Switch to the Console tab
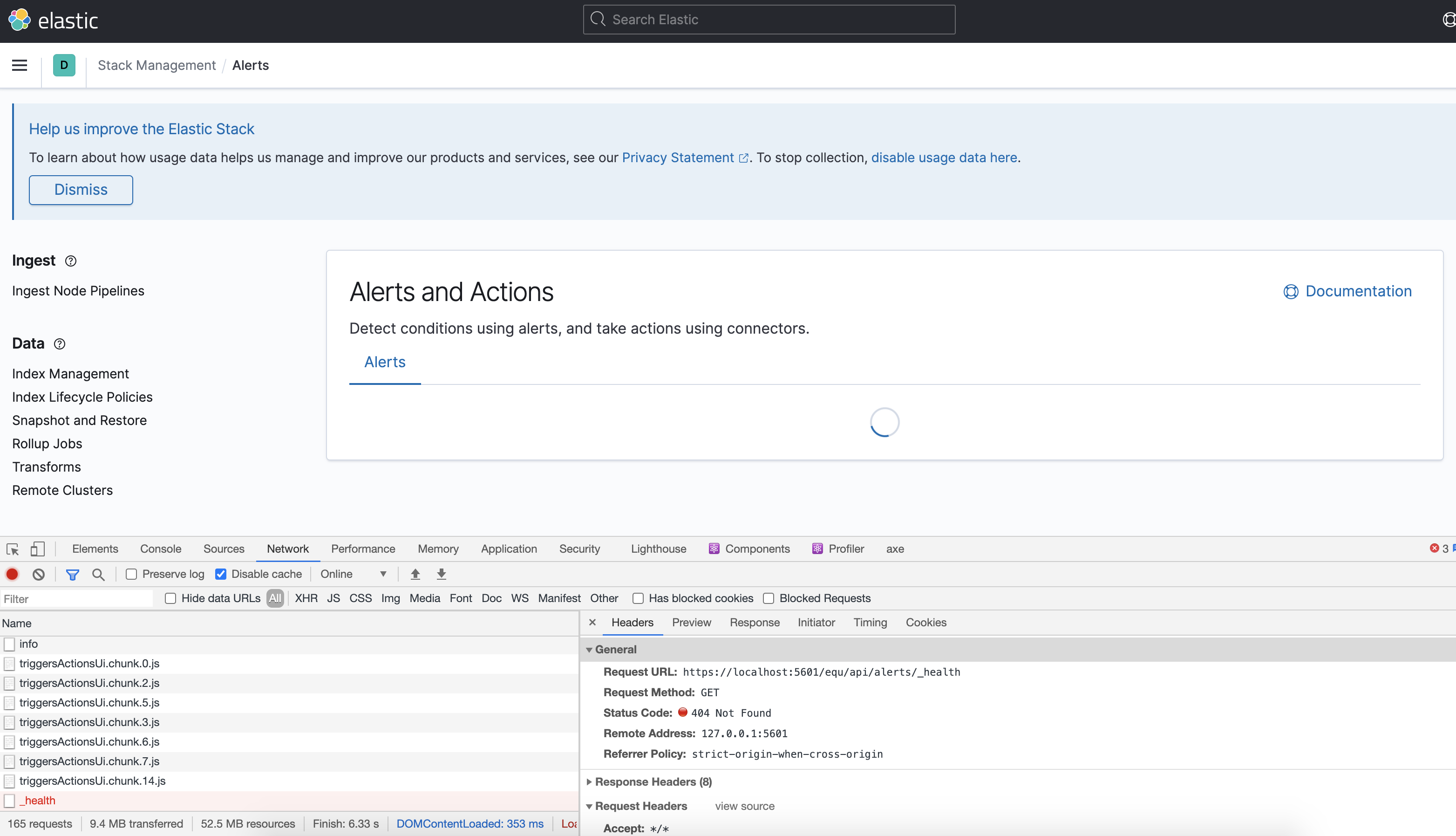1456x836 pixels. coord(160,549)
